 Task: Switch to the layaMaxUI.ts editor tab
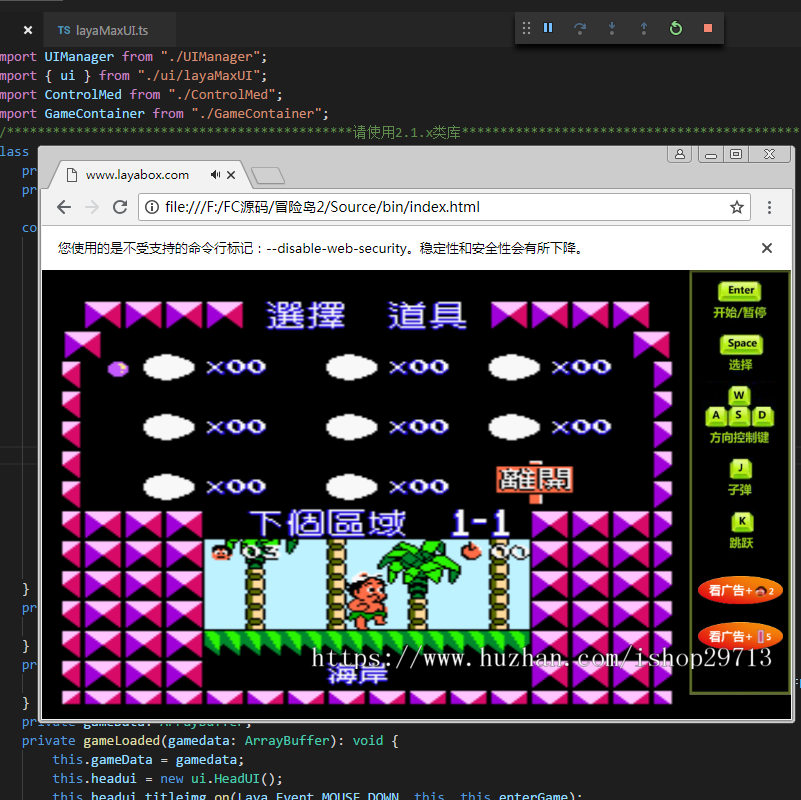pyautogui.click(x=110, y=29)
